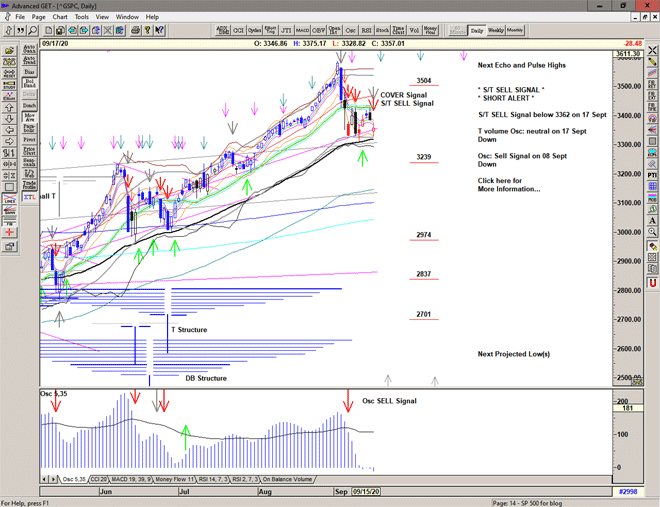Image resolution: width=660 pixels, height=507 pixels.
Task: Click the red plus icon in left toolbar
Action: pos(9,231)
